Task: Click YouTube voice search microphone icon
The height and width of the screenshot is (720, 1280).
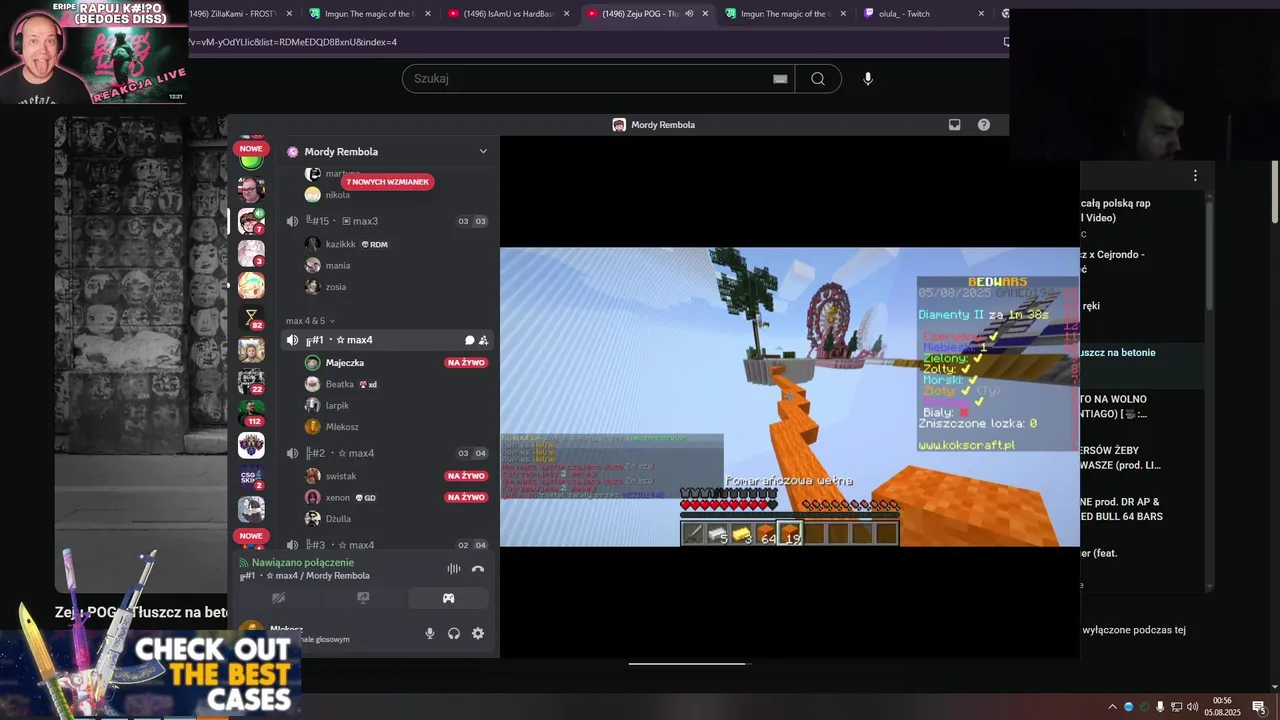Action: (x=868, y=79)
